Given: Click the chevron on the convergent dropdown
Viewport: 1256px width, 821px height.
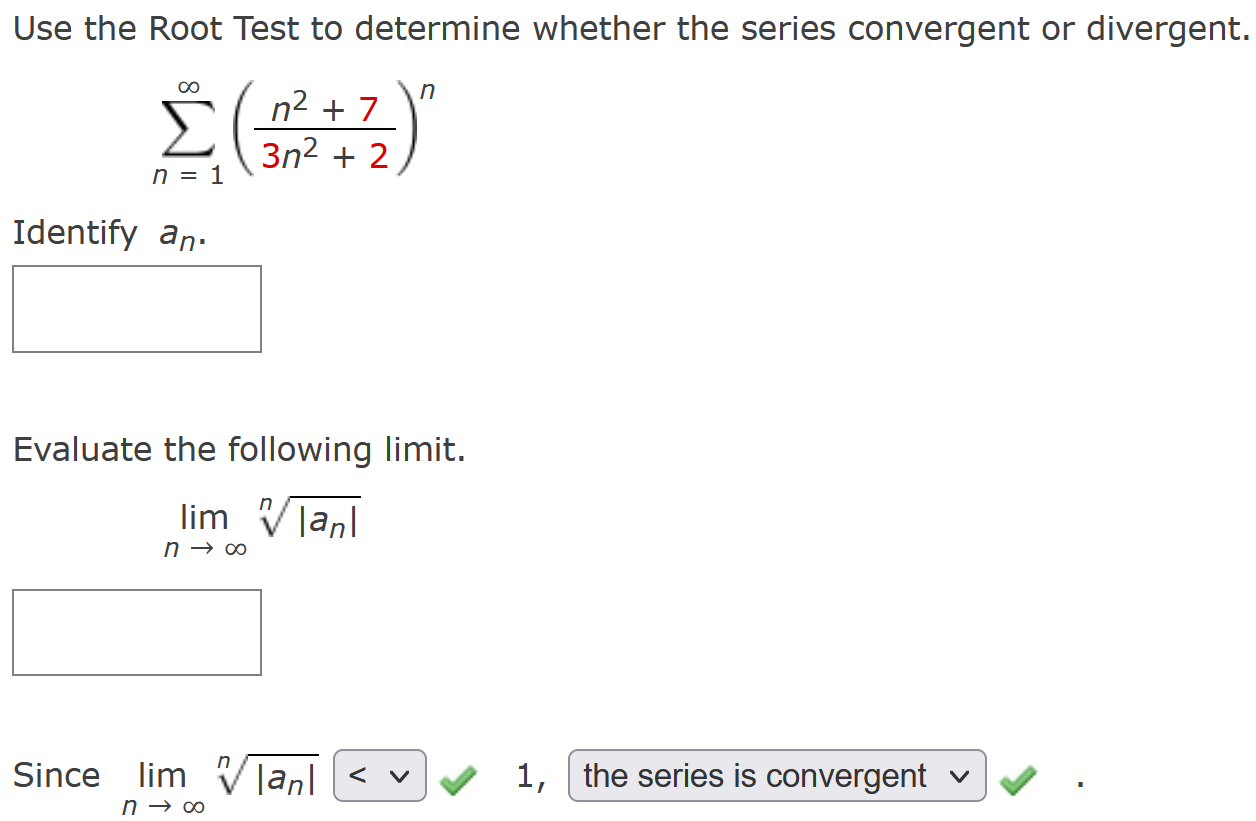Looking at the screenshot, I should tap(960, 775).
